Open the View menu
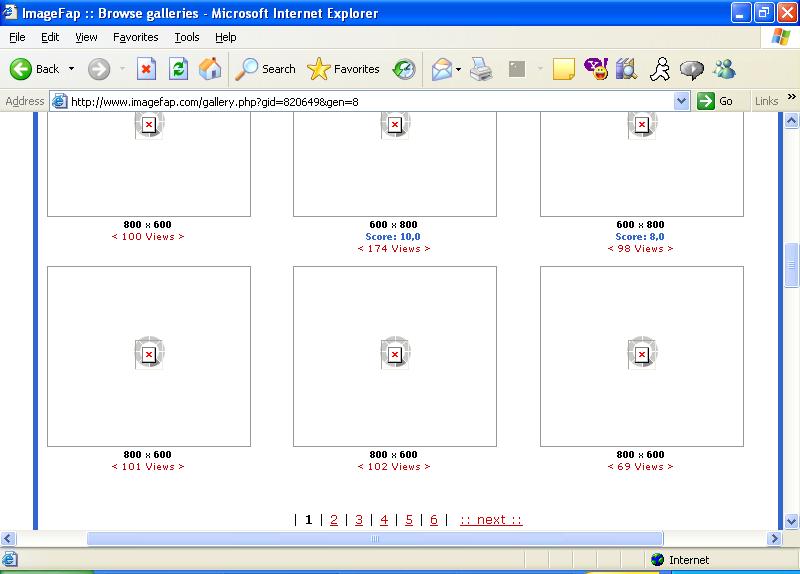 click(86, 37)
